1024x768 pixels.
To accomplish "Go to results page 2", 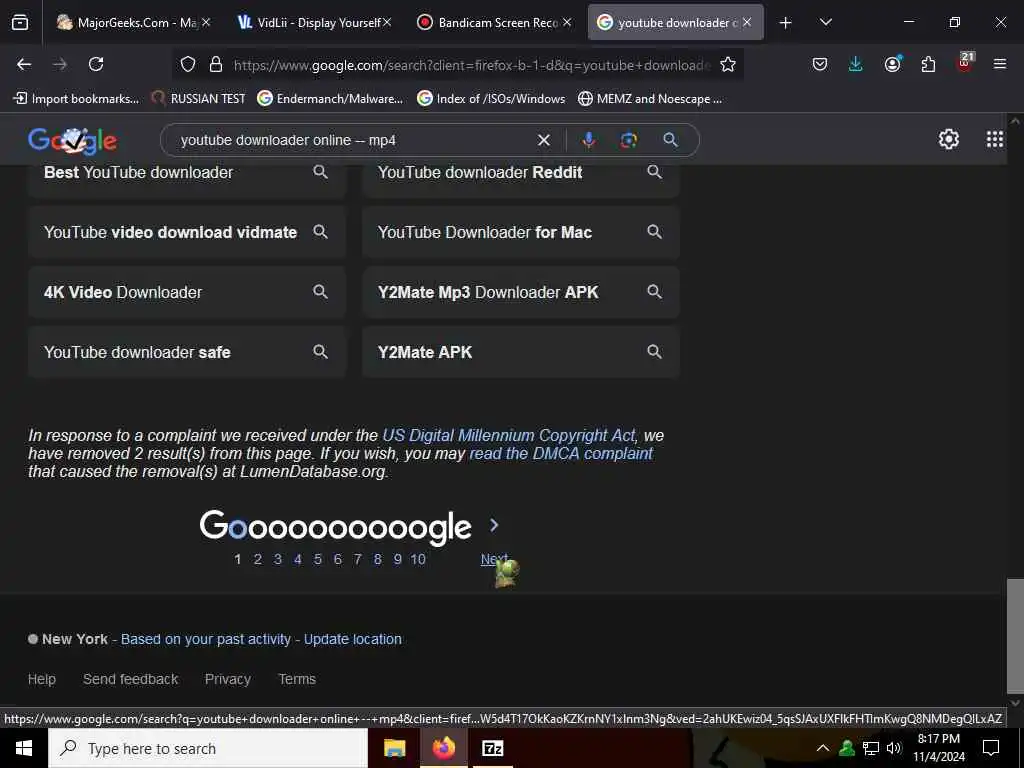I will tap(258, 560).
